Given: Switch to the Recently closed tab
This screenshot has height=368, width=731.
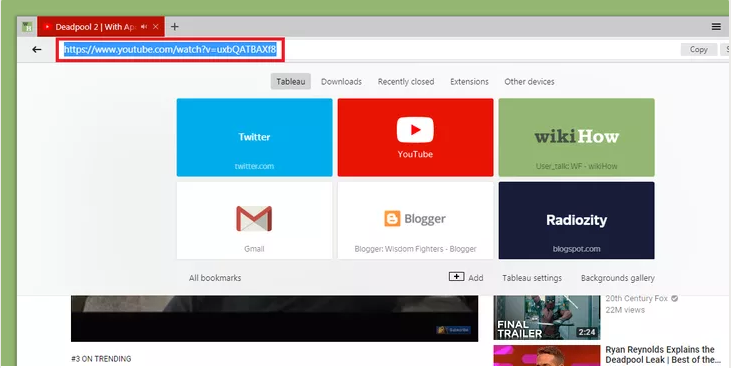Looking at the screenshot, I should [x=406, y=82].
